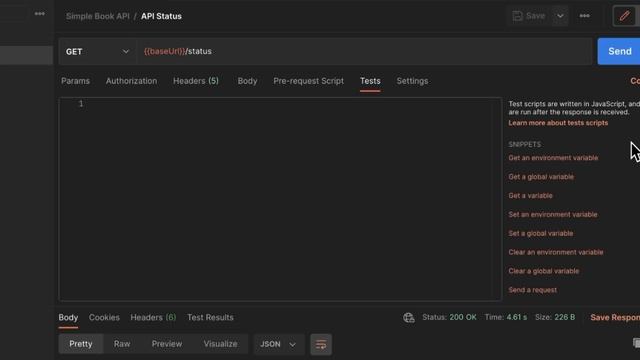Click the Size 226 B value
This screenshot has width=640, height=360.
(x=564, y=317)
